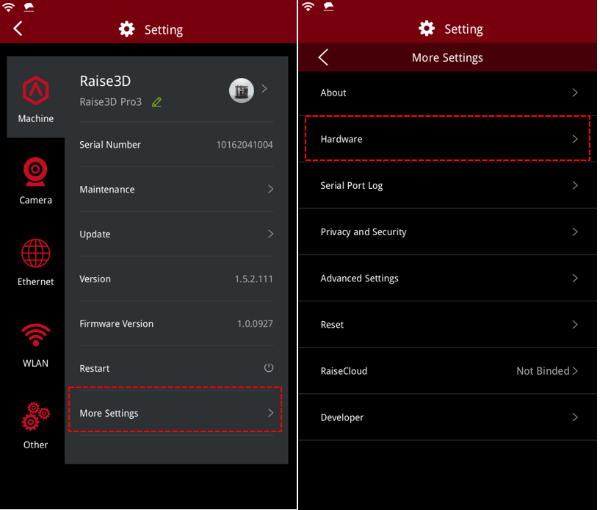Click the back arrow beside left Setting title
600x510 pixels.
(17, 29)
